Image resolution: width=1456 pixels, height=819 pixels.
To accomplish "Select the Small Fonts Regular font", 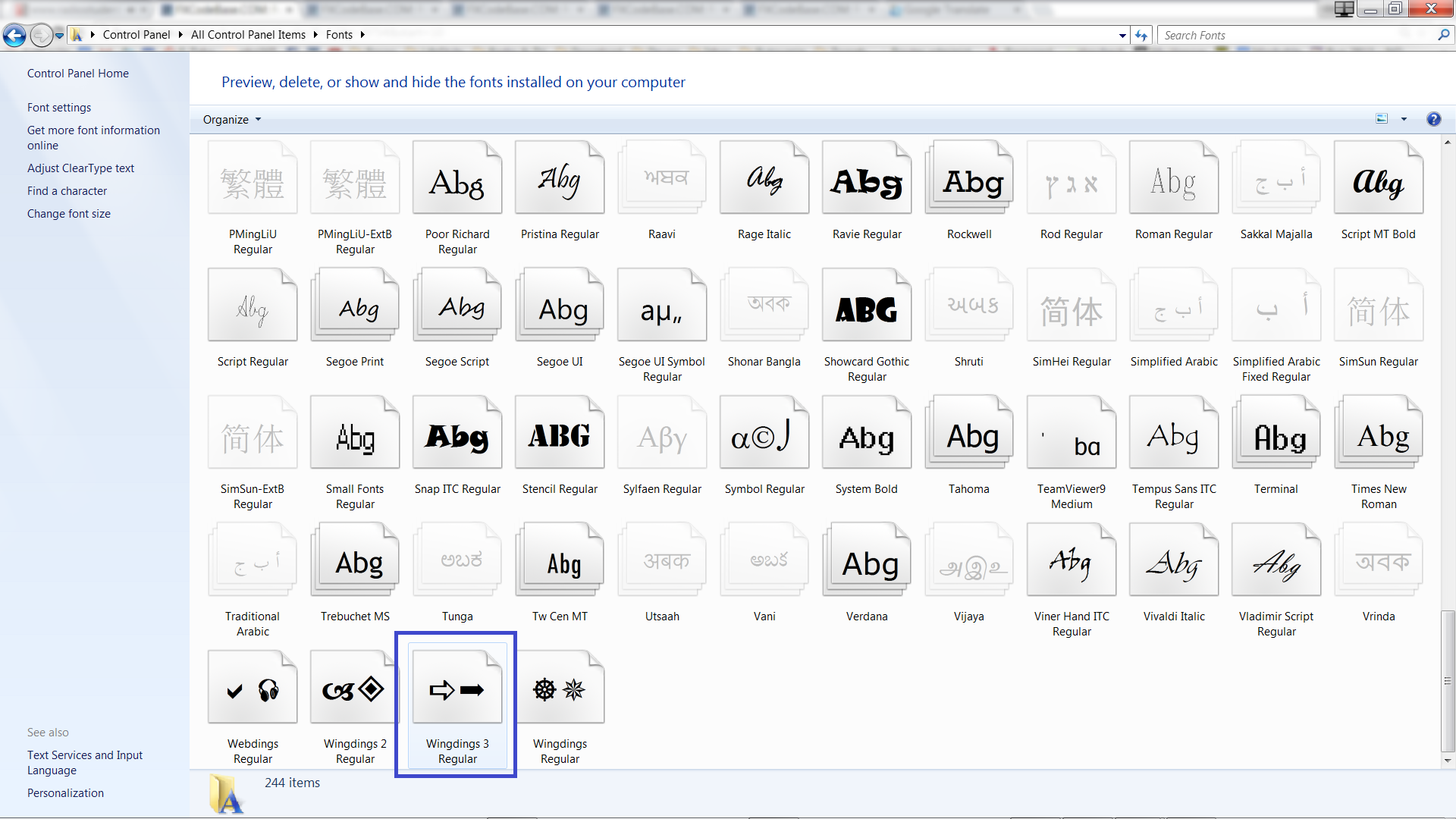I will coord(355,453).
